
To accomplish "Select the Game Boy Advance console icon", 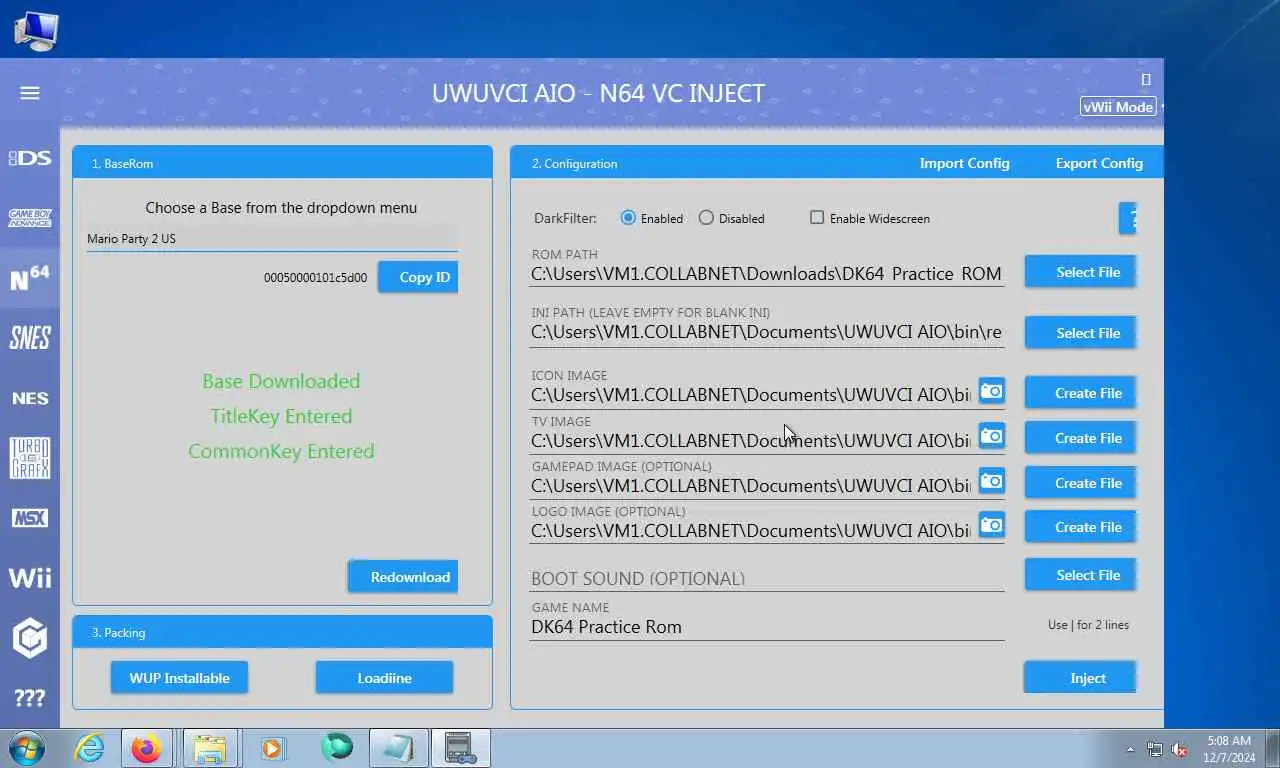I will tap(30, 217).
